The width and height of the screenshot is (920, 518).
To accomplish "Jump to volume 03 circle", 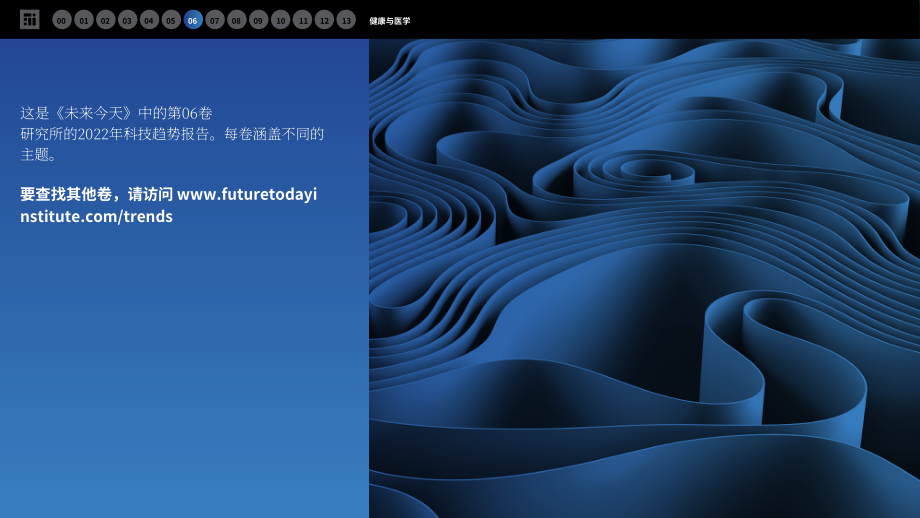I will [x=127, y=20].
